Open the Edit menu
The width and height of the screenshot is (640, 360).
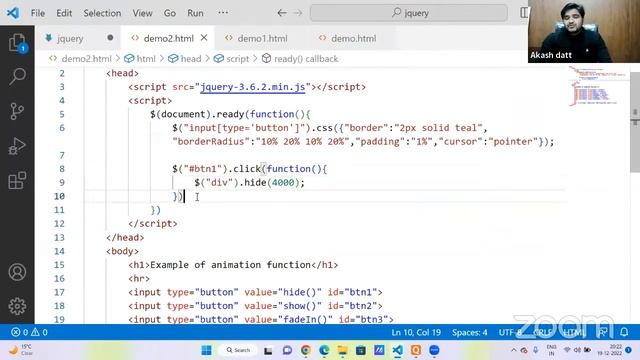click(64, 13)
